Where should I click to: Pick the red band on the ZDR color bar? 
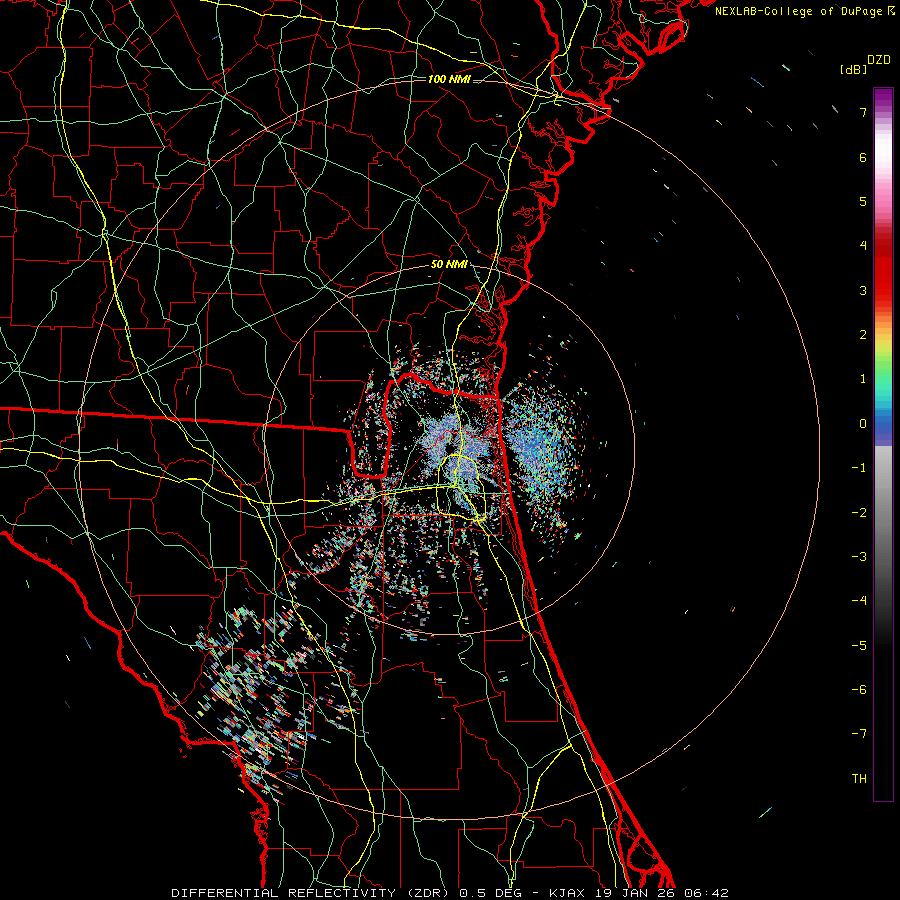883,276
